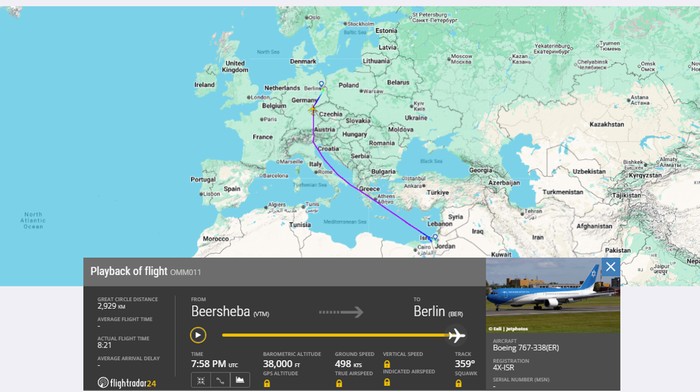Click the locked True Airspeed icon
Image resolution: width=700 pixels, height=392 pixels.
point(339,383)
